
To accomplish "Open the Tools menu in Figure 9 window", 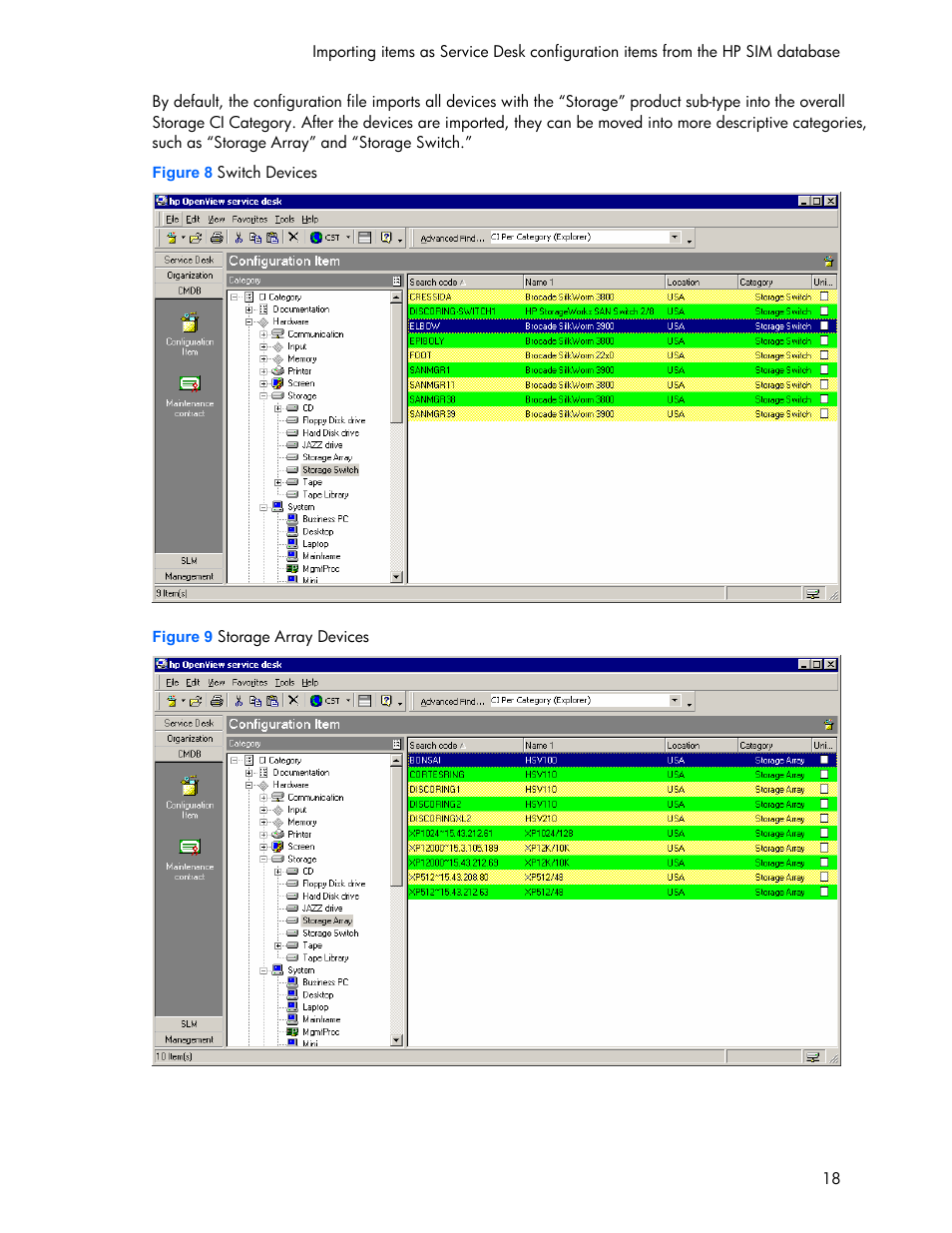I will tap(285, 683).
